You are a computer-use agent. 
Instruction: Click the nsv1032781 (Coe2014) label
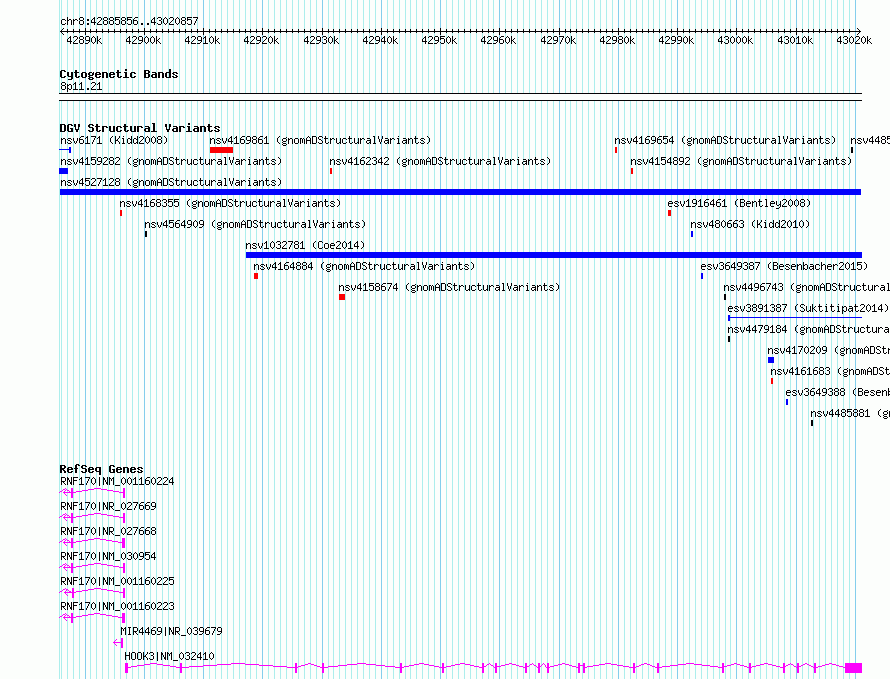click(x=305, y=245)
